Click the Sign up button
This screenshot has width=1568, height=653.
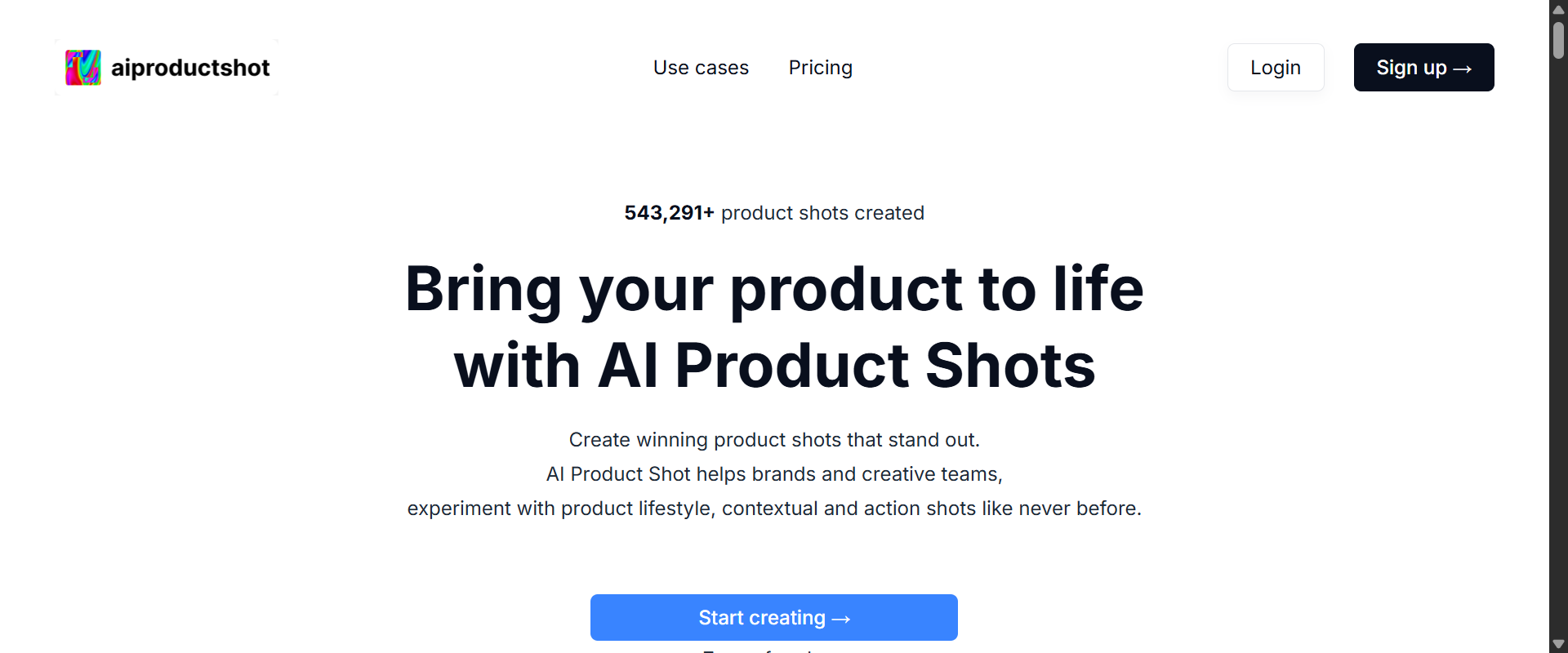[x=1423, y=67]
